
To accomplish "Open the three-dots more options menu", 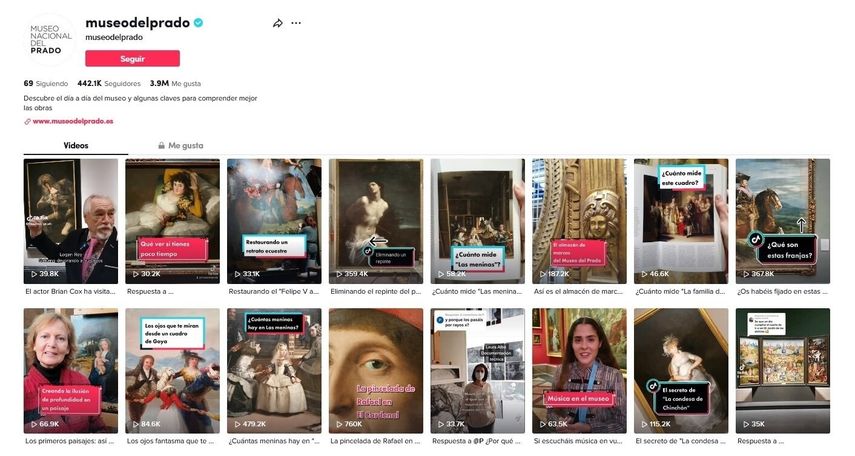I will (296, 23).
